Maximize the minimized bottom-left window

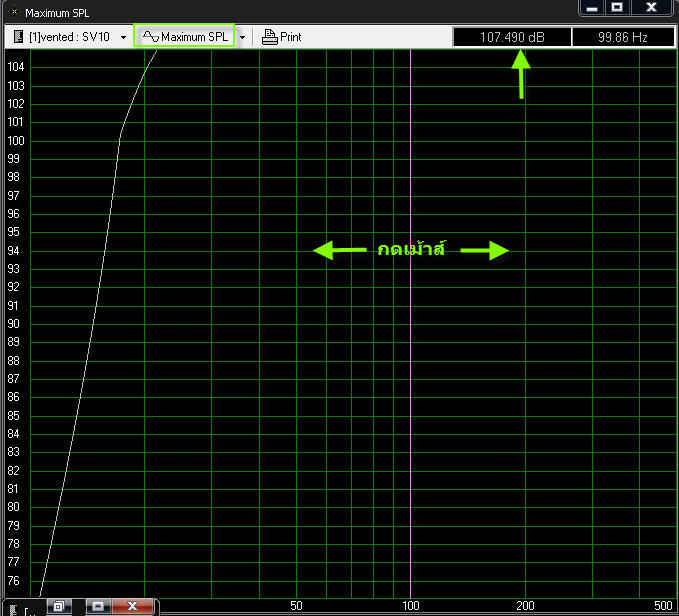pos(98,606)
